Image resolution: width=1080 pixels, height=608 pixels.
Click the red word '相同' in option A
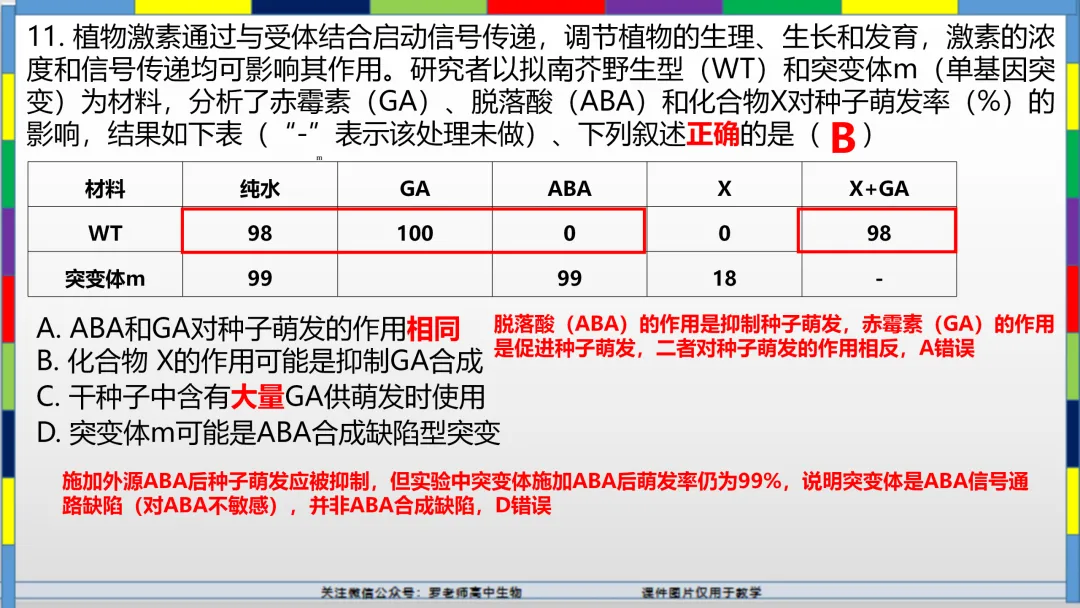[433, 328]
